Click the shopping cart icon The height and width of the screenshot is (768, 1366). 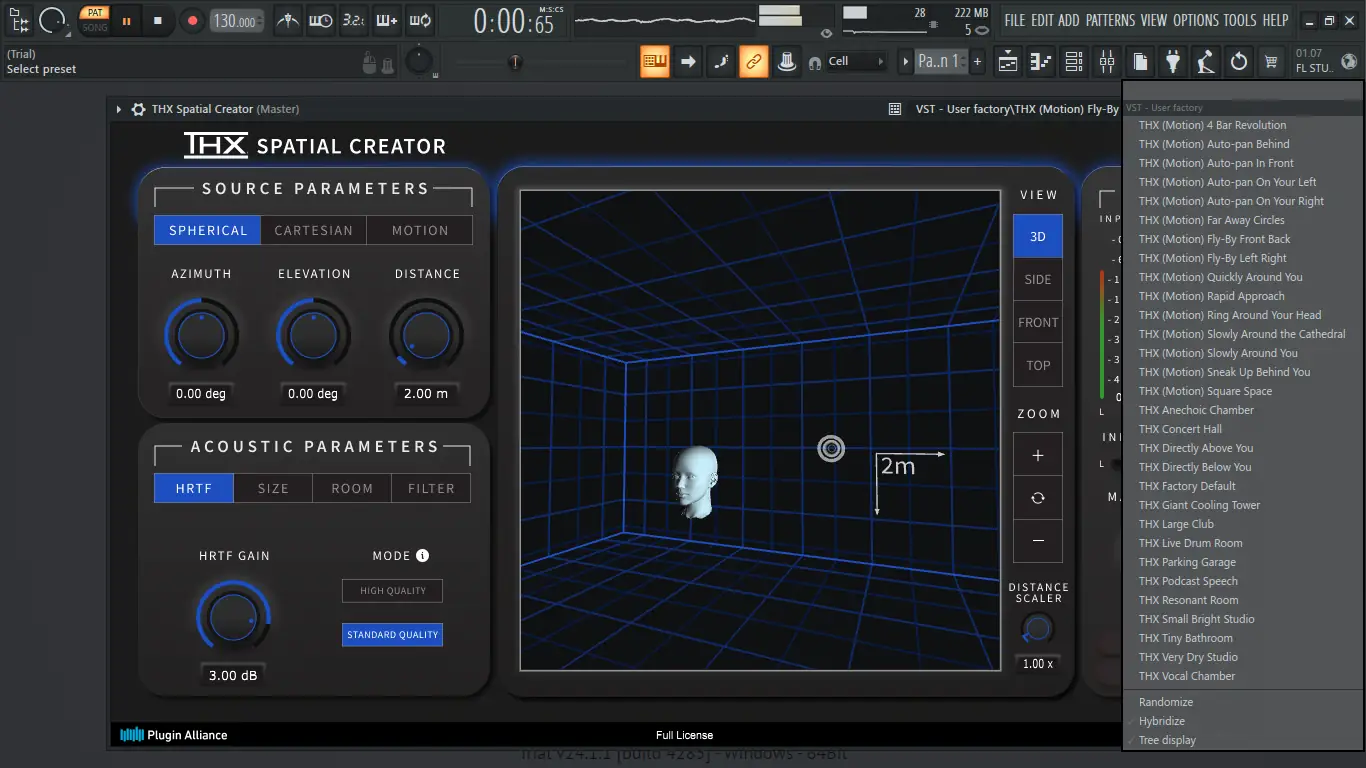(1271, 62)
